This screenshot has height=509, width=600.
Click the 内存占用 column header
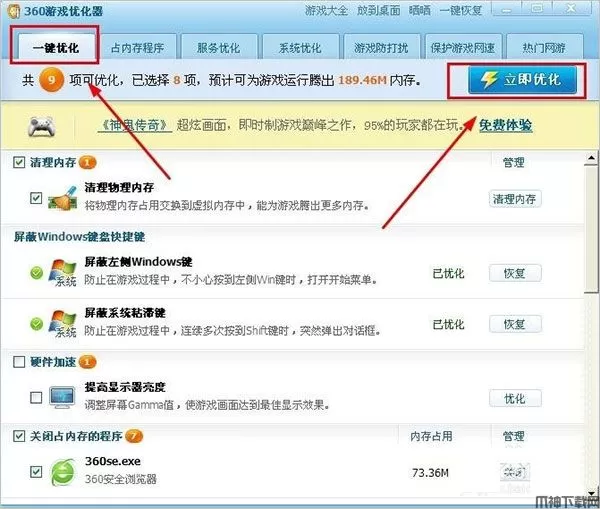431,436
